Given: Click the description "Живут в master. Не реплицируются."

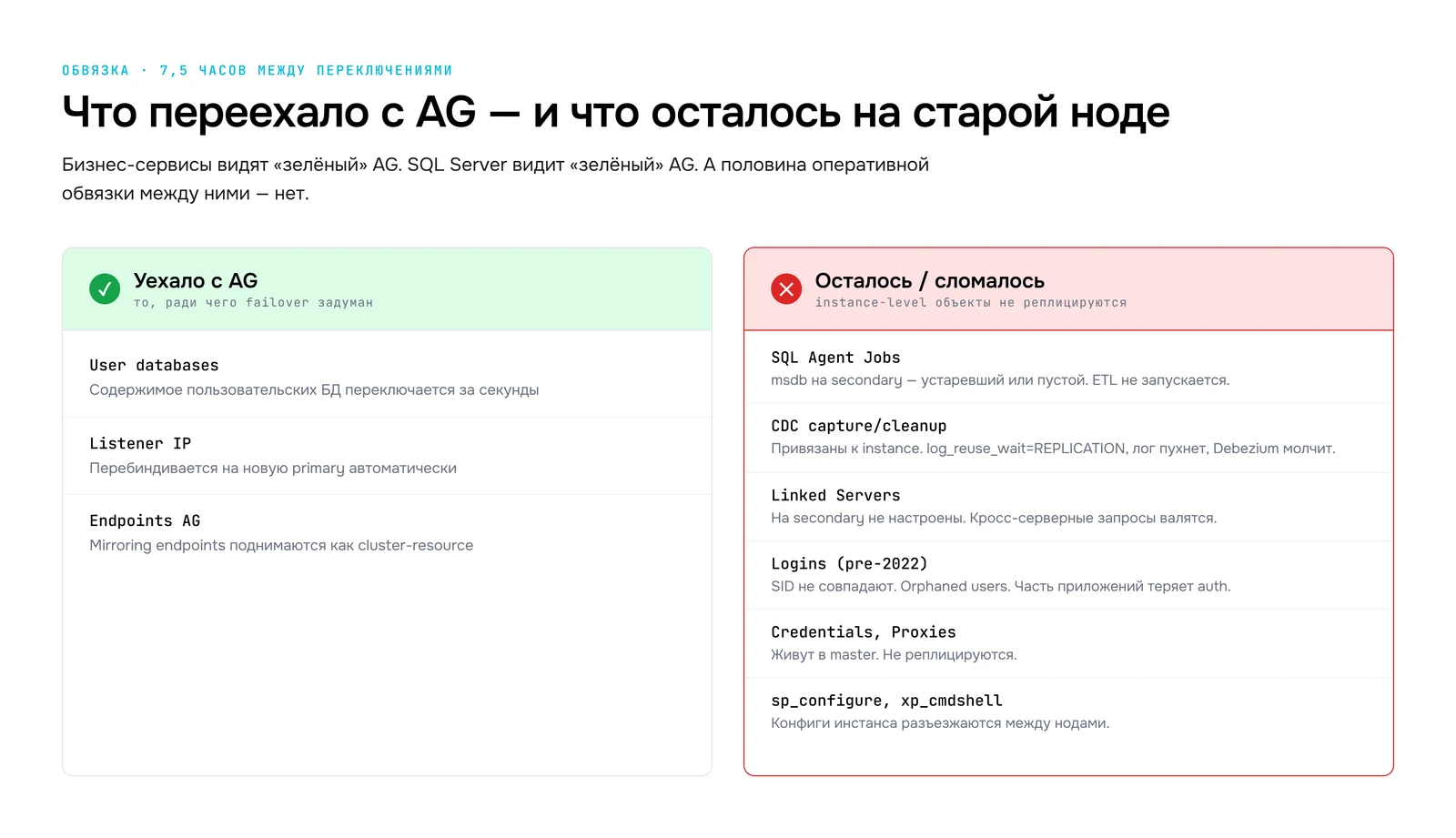Looking at the screenshot, I should 894,654.
